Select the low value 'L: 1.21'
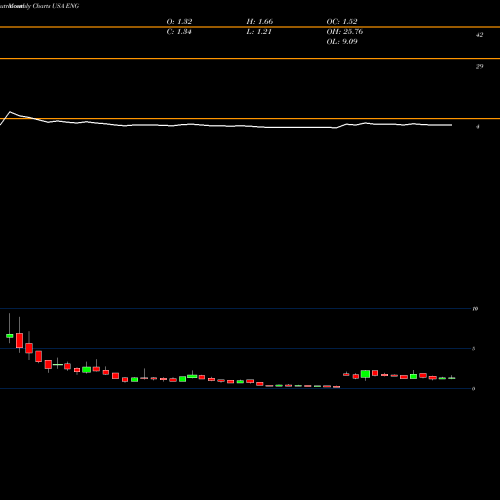Viewport: 500px width, 500px height. click(x=259, y=31)
